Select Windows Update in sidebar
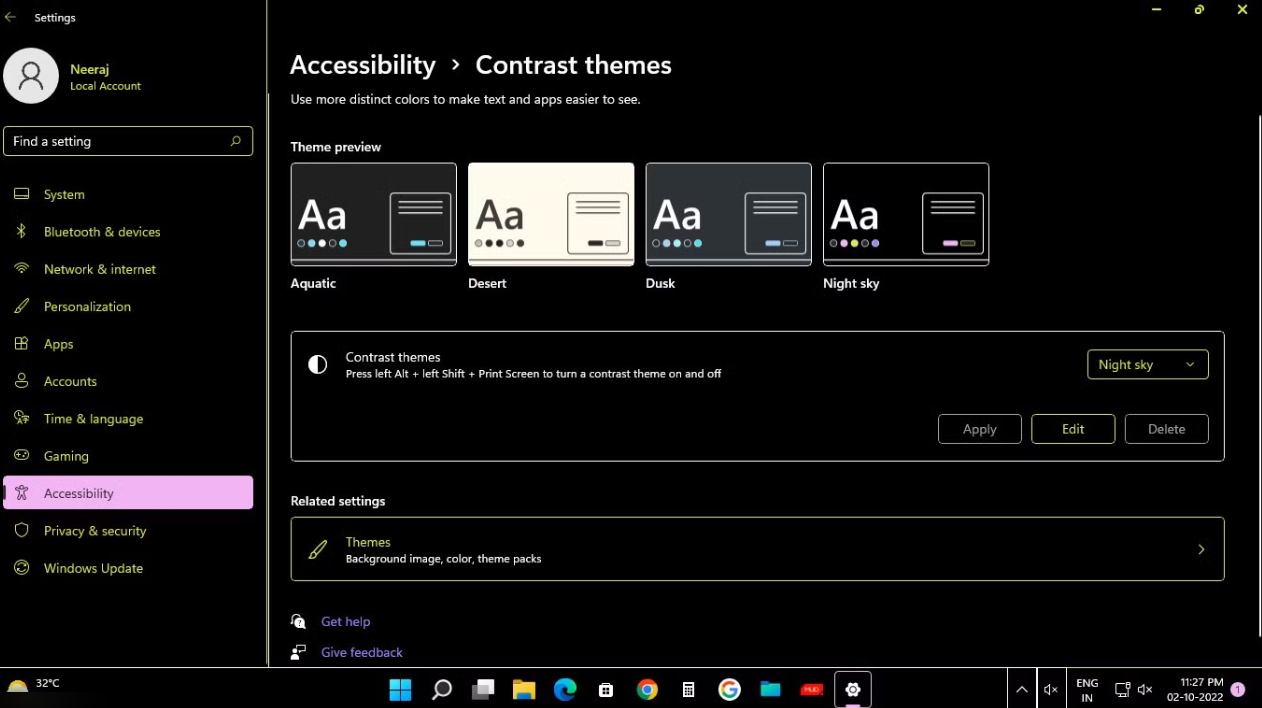1262x708 pixels. click(93, 568)
